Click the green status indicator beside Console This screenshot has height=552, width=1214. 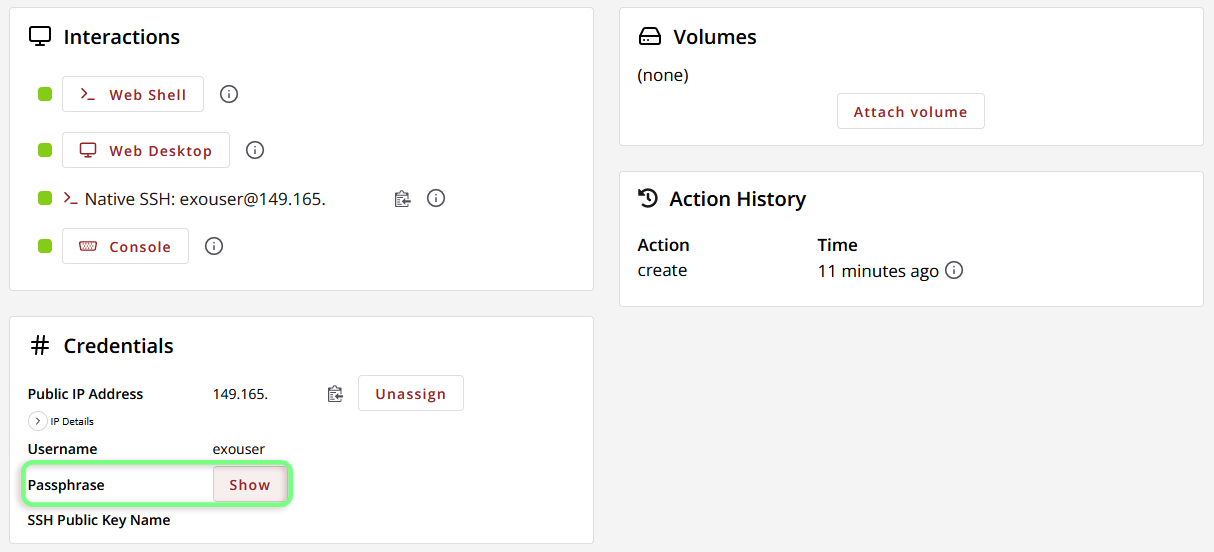coord(45,246)
